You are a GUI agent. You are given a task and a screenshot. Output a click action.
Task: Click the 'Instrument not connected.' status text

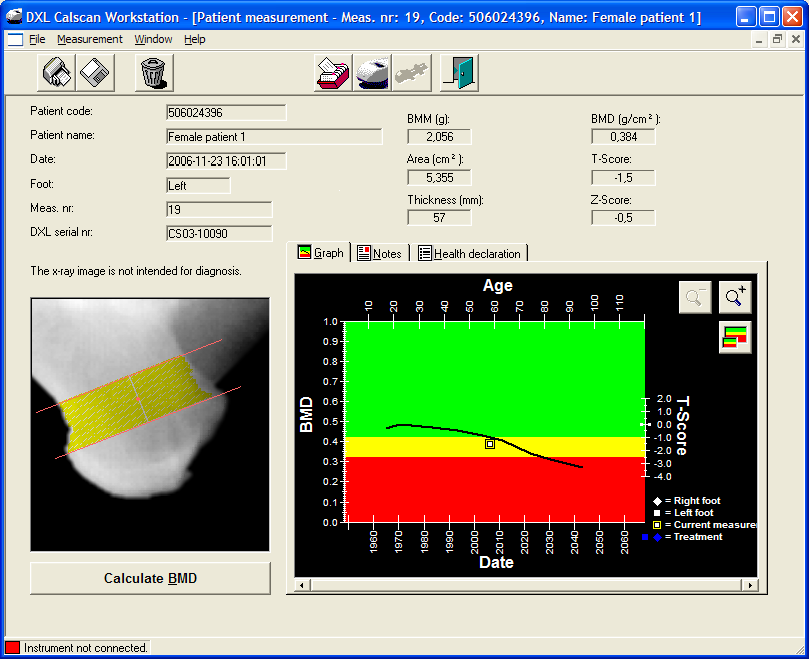pyautogui.click(x=86, y=648)
